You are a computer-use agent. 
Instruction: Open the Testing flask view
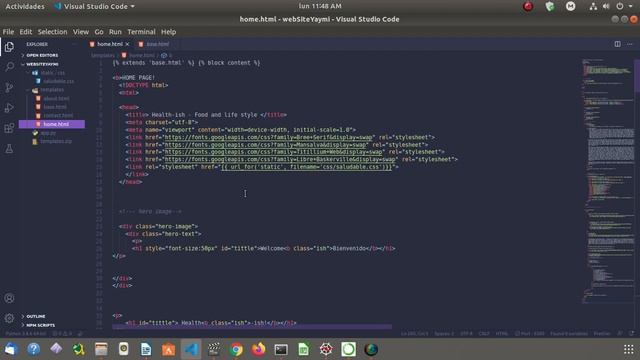[x=9, y=149]
